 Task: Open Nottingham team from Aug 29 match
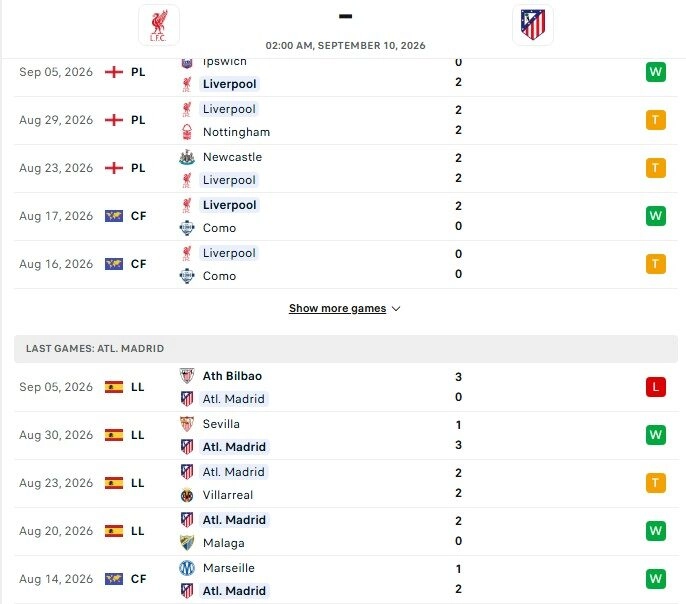pos(236,132)
